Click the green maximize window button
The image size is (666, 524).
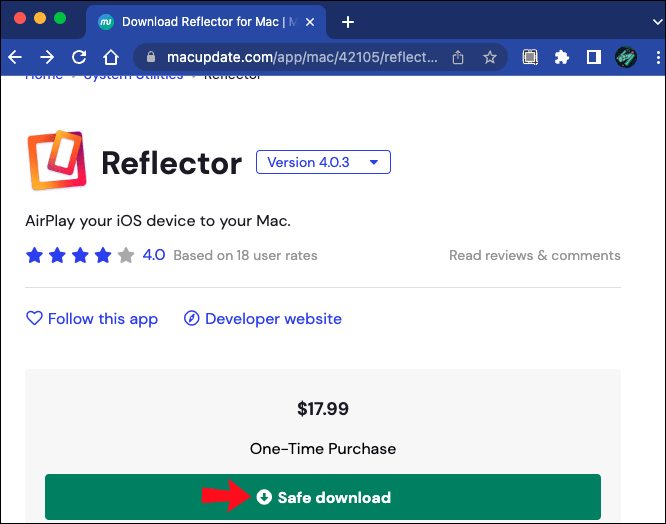(60, 18)
